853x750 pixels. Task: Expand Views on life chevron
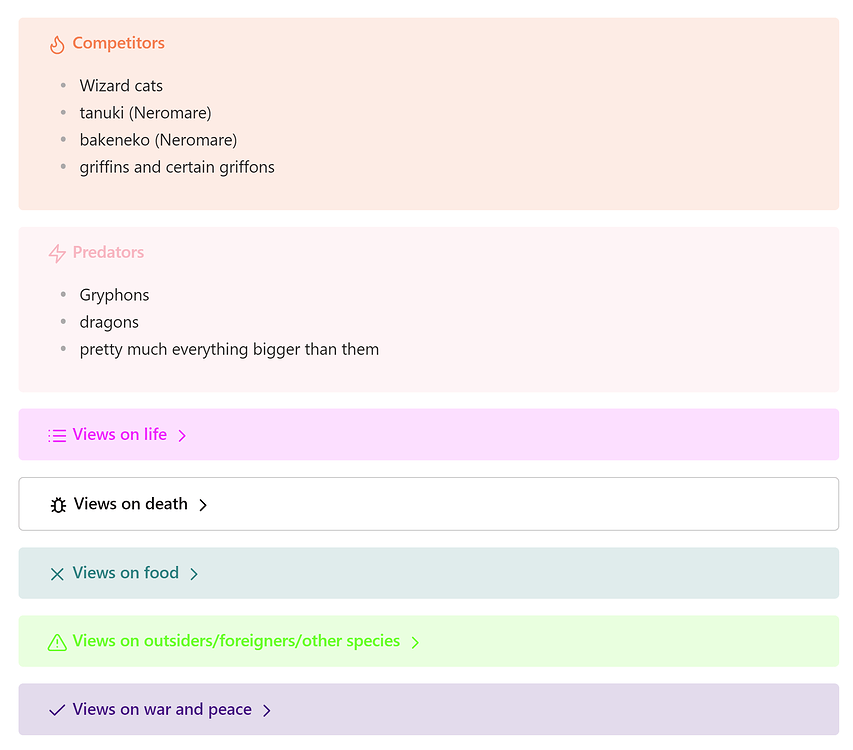click(182, 435)
